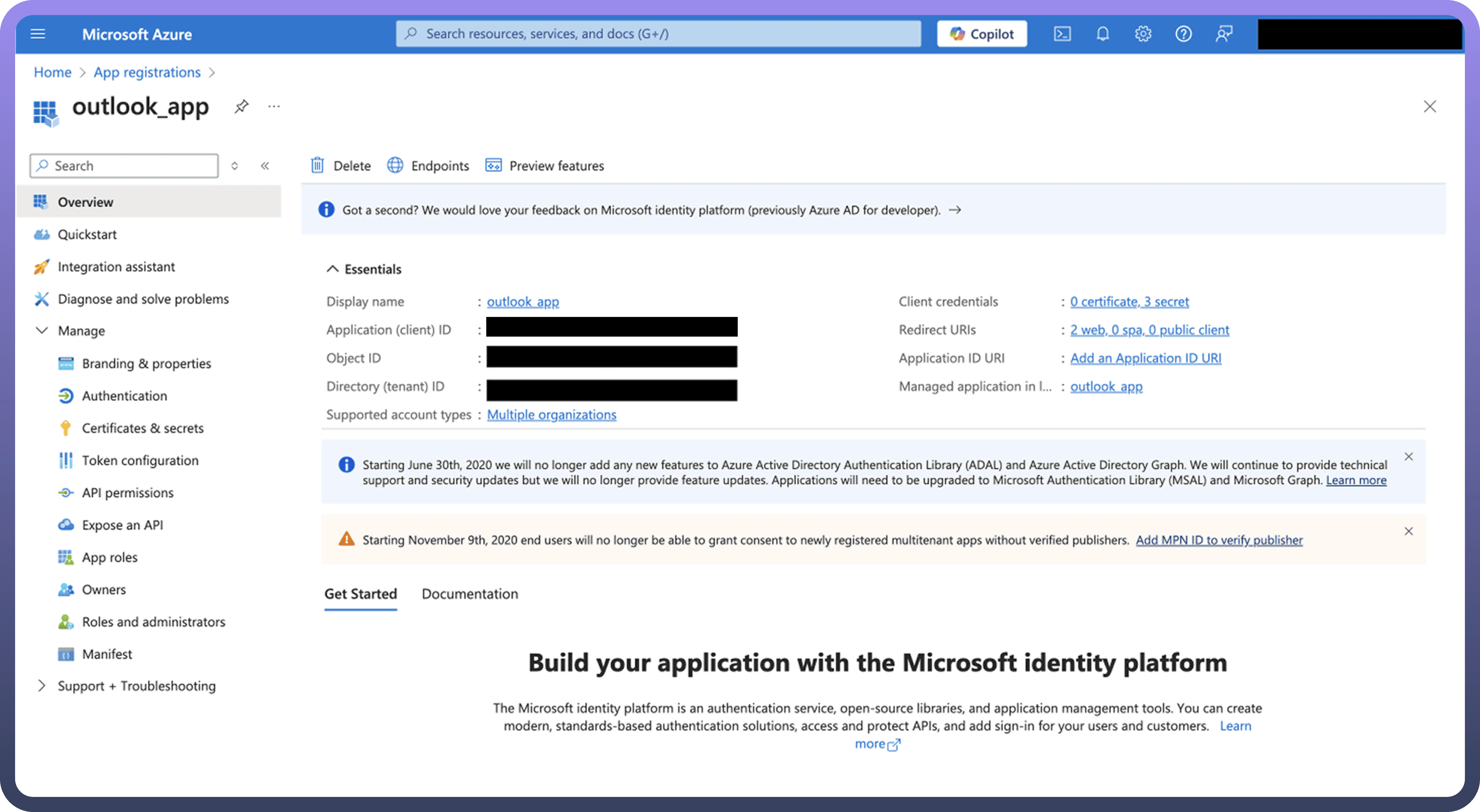Pin the outlook_app registration

click(241, 106)
